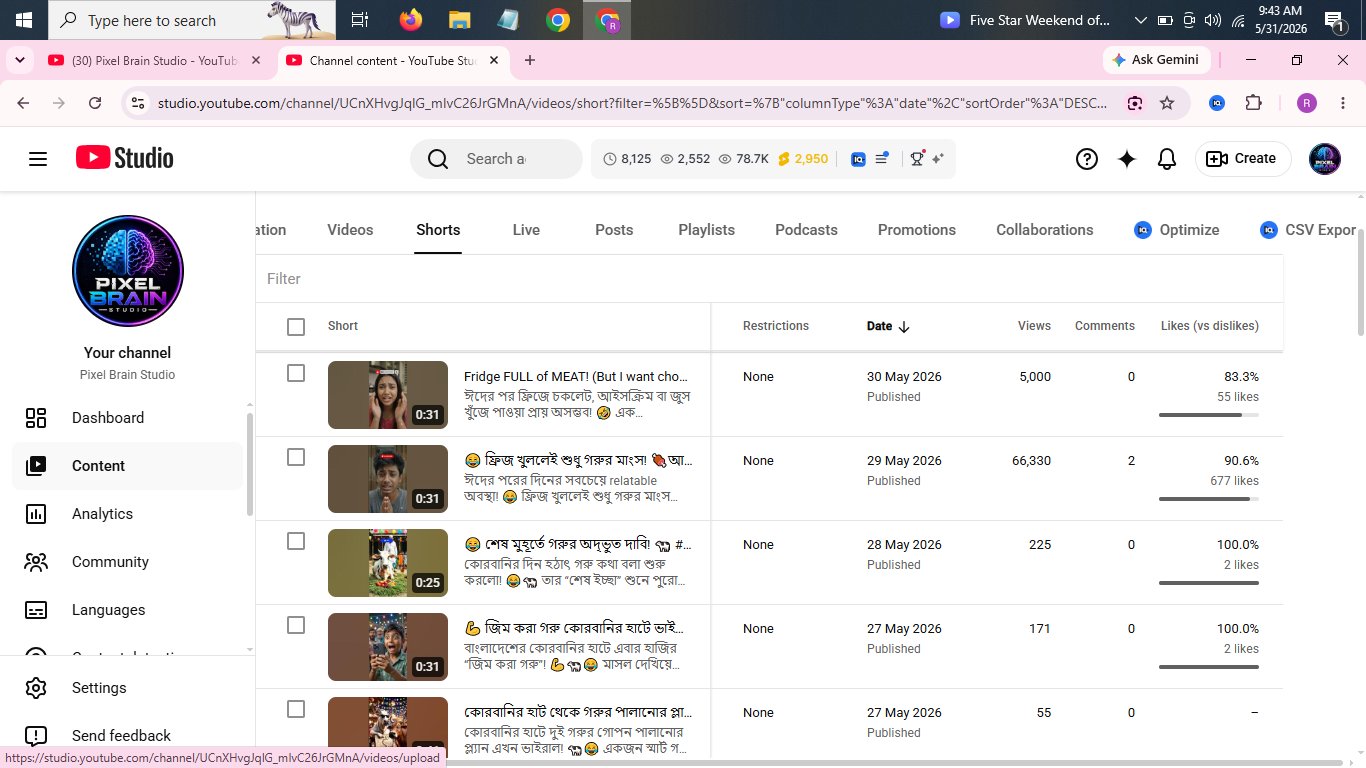Click Task View on the taskbar
1366x768 pixels.
[x=359, y=20]
